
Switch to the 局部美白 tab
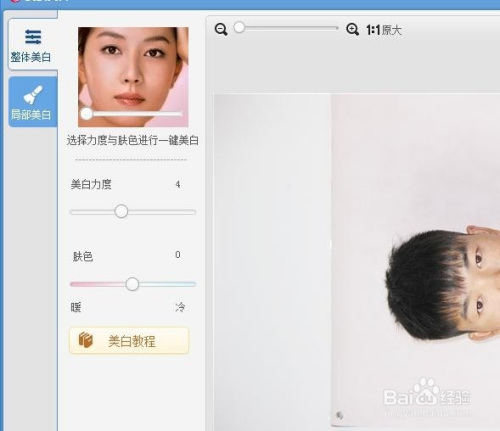point(33,102)
